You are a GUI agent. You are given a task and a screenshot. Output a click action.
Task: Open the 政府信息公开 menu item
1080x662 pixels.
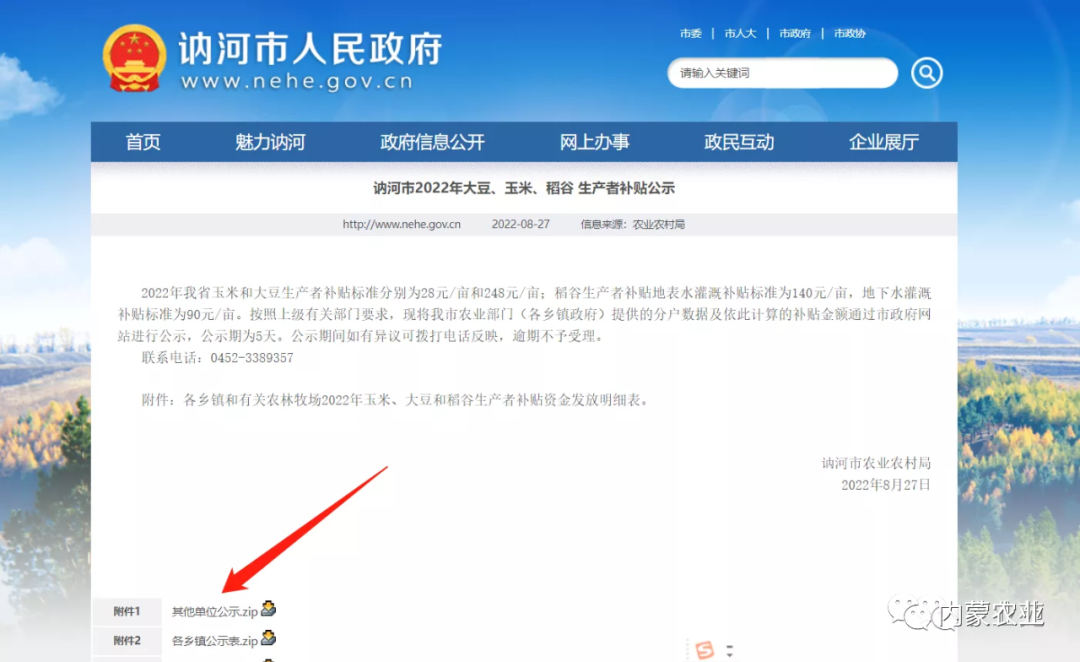(433, 142)
